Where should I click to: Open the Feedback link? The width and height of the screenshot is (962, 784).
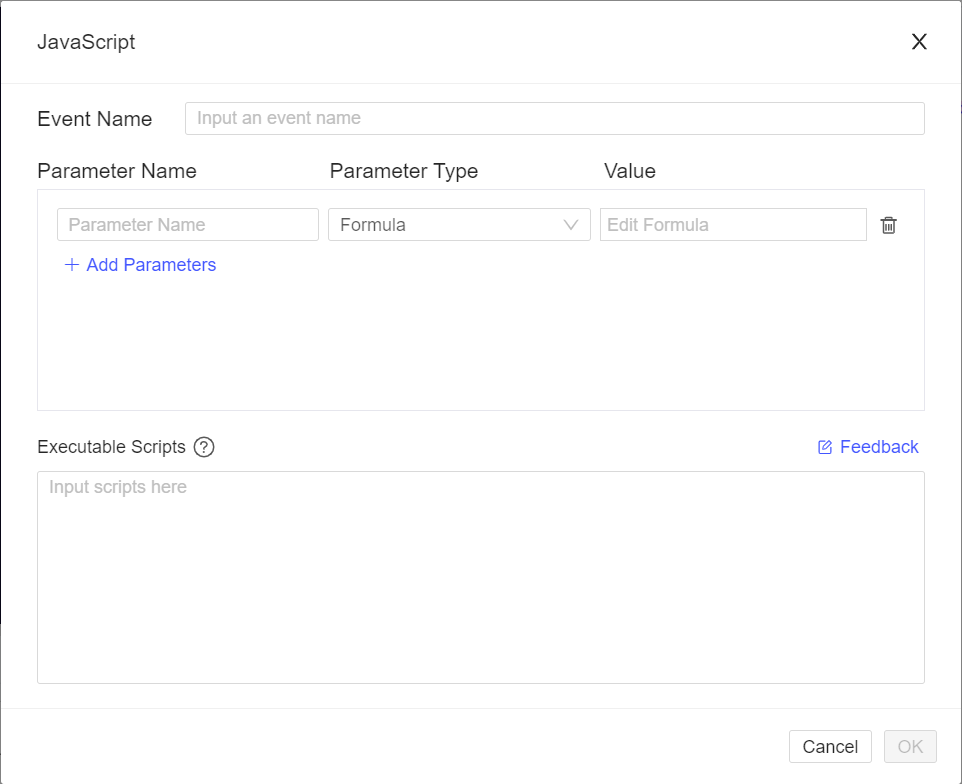(x=877, y=446)
